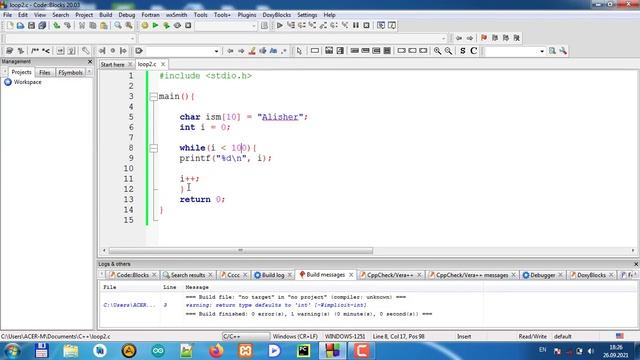
Task: Click the Undo arrow icon
Action: [x=57, y=26]
